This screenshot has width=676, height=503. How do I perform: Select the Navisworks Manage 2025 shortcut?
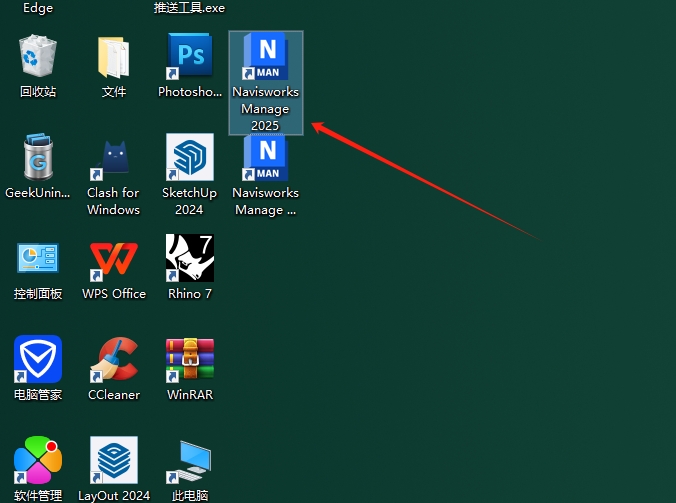pyautogui.click(x=266, y=82)
